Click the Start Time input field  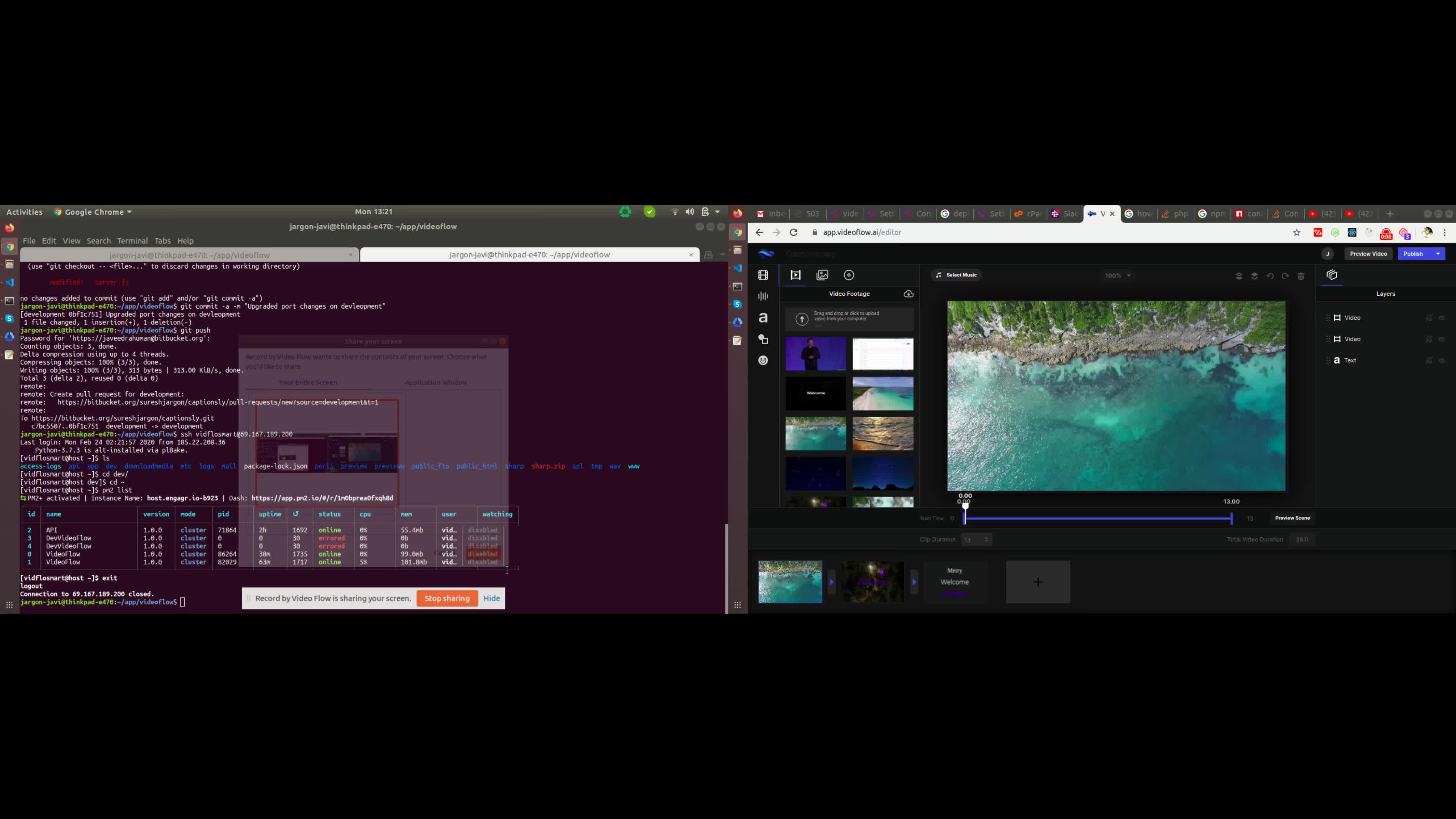click(952, 518)
